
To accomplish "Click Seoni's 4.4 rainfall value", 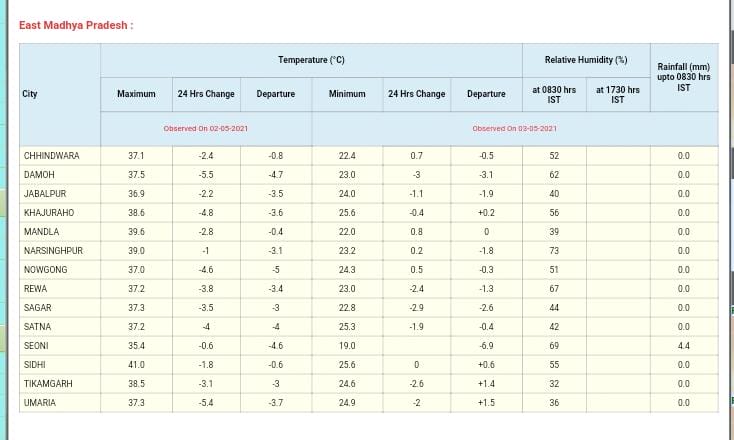I will [683, 346].
